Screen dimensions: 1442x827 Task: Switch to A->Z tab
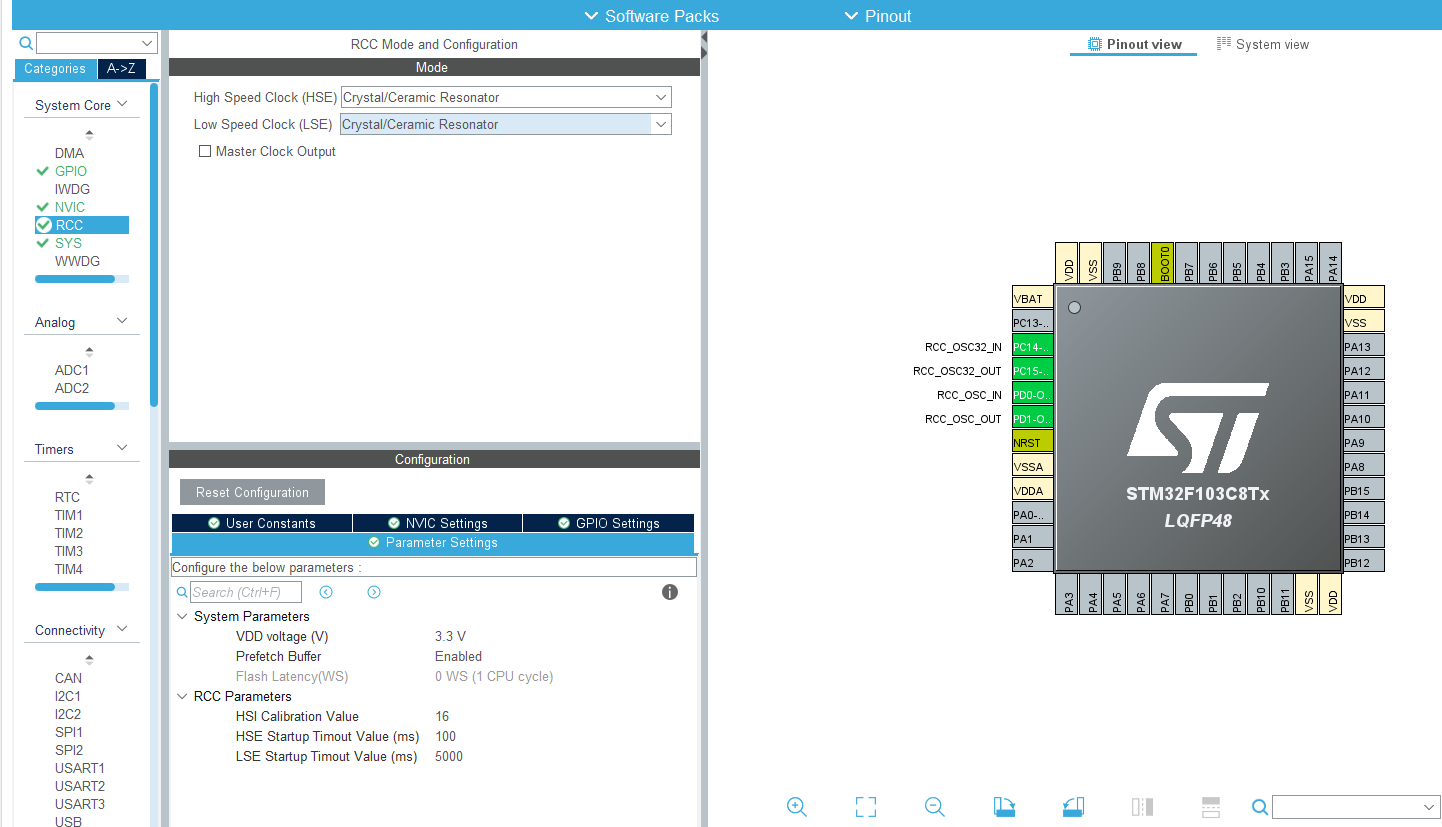coord(121,69)
